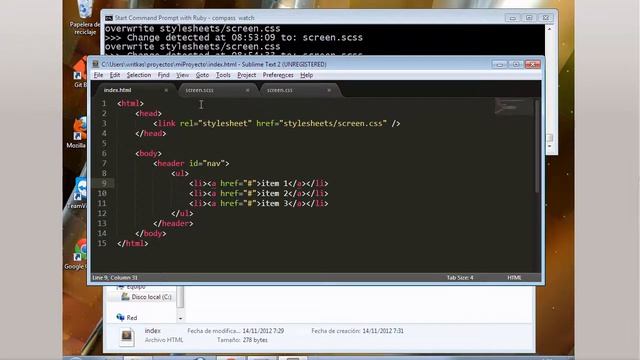Open the Edit menu
640x360 pixels.
115,75
